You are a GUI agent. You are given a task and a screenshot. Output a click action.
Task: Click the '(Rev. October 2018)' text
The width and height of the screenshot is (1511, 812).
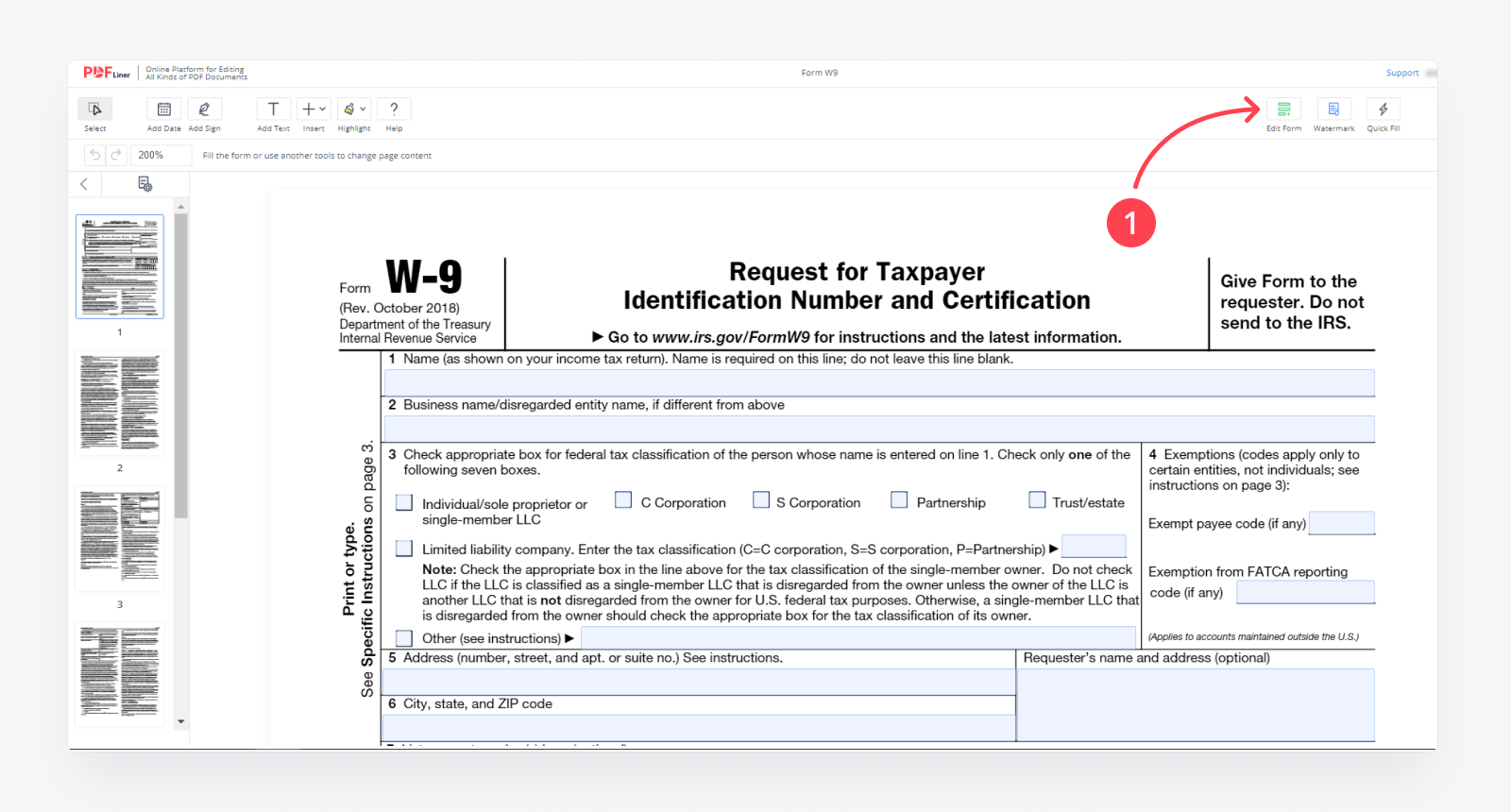(x=399, y=308)
